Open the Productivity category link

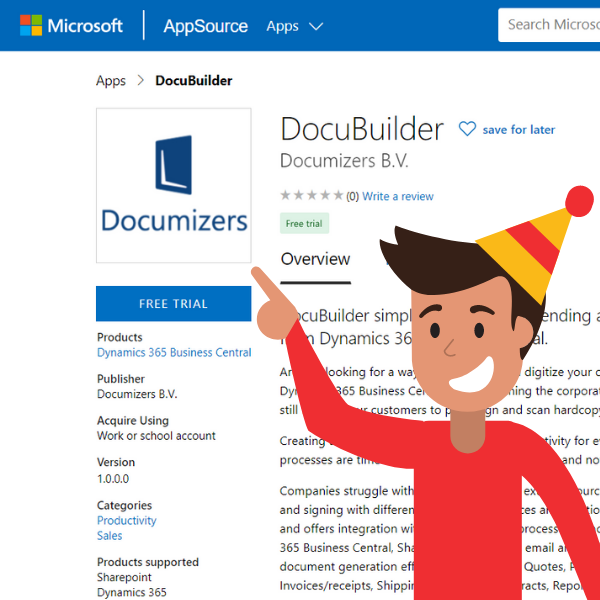pos(127,520)
